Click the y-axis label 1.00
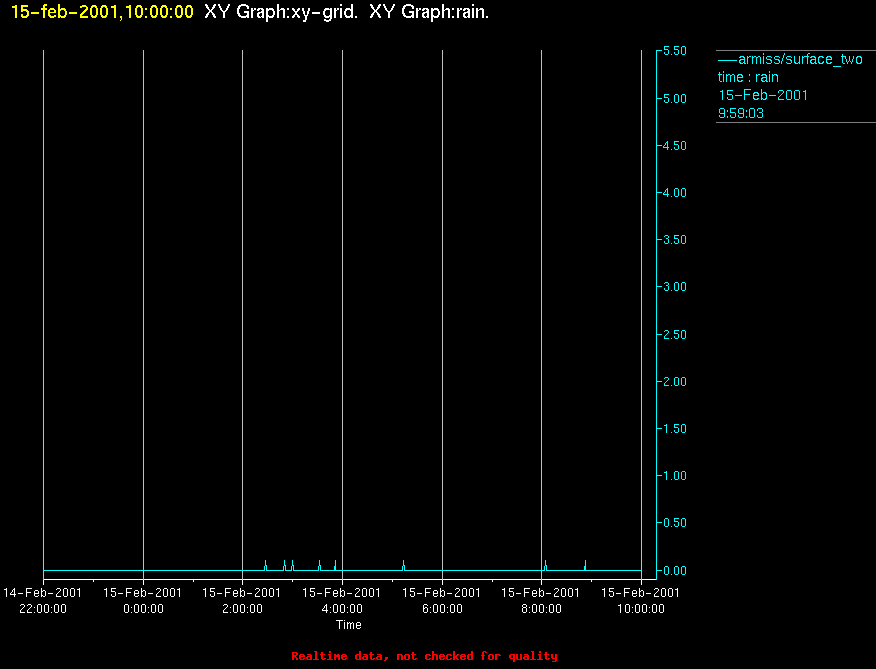The width and height of the screenshot is (876, 669). (x=674, y=475)
